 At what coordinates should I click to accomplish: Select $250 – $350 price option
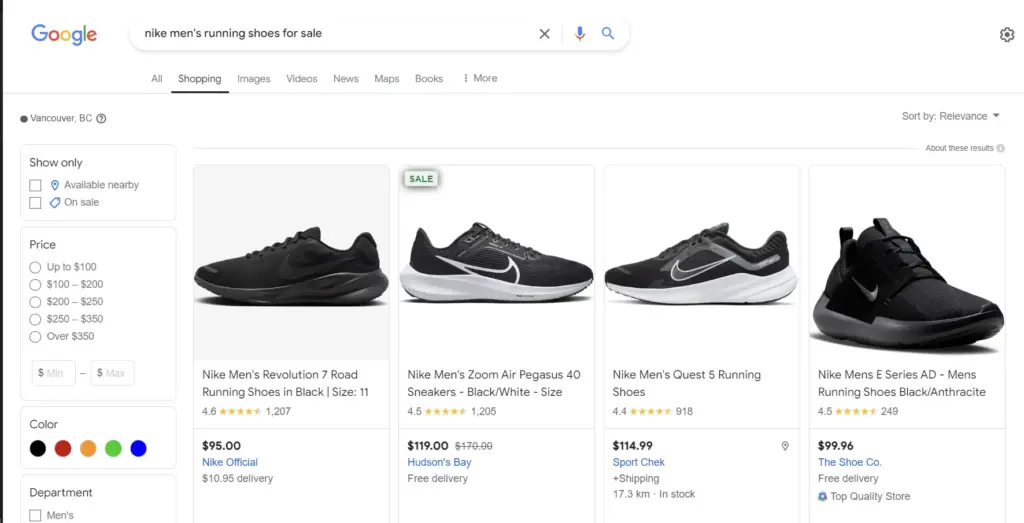[35, 319]
